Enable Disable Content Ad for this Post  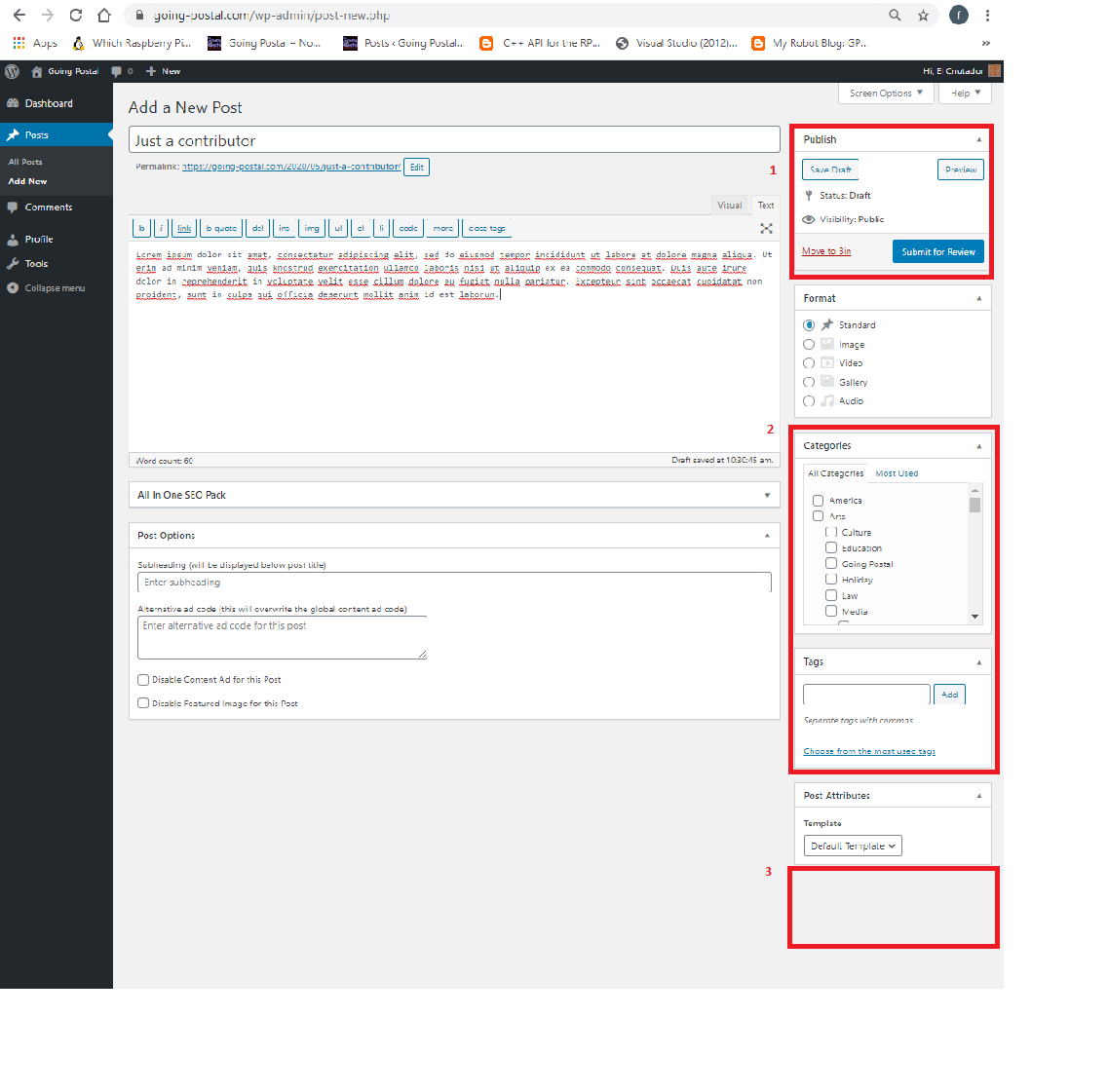coord(143,680)
